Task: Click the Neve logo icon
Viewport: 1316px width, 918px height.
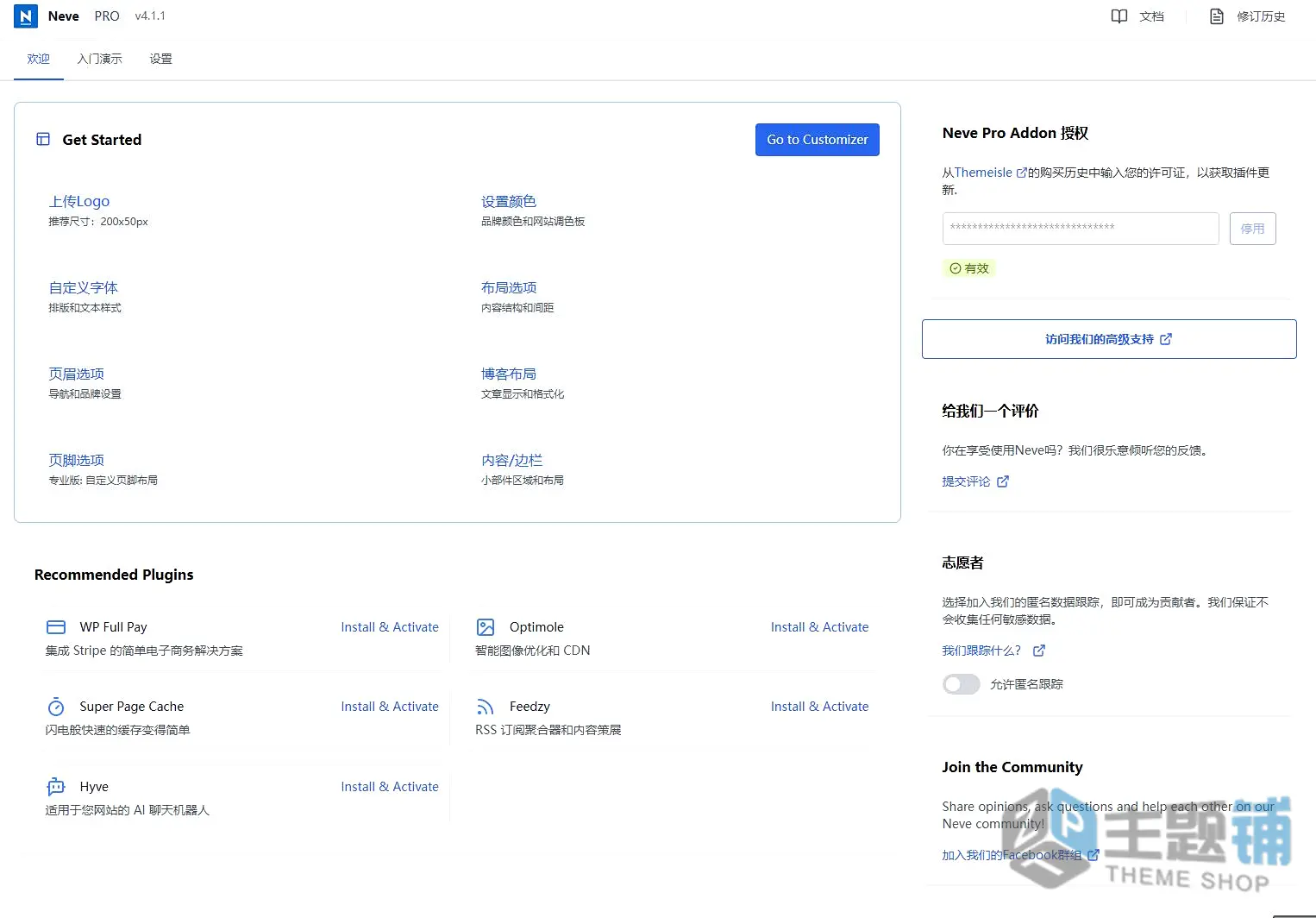Action: pos(26,16)
